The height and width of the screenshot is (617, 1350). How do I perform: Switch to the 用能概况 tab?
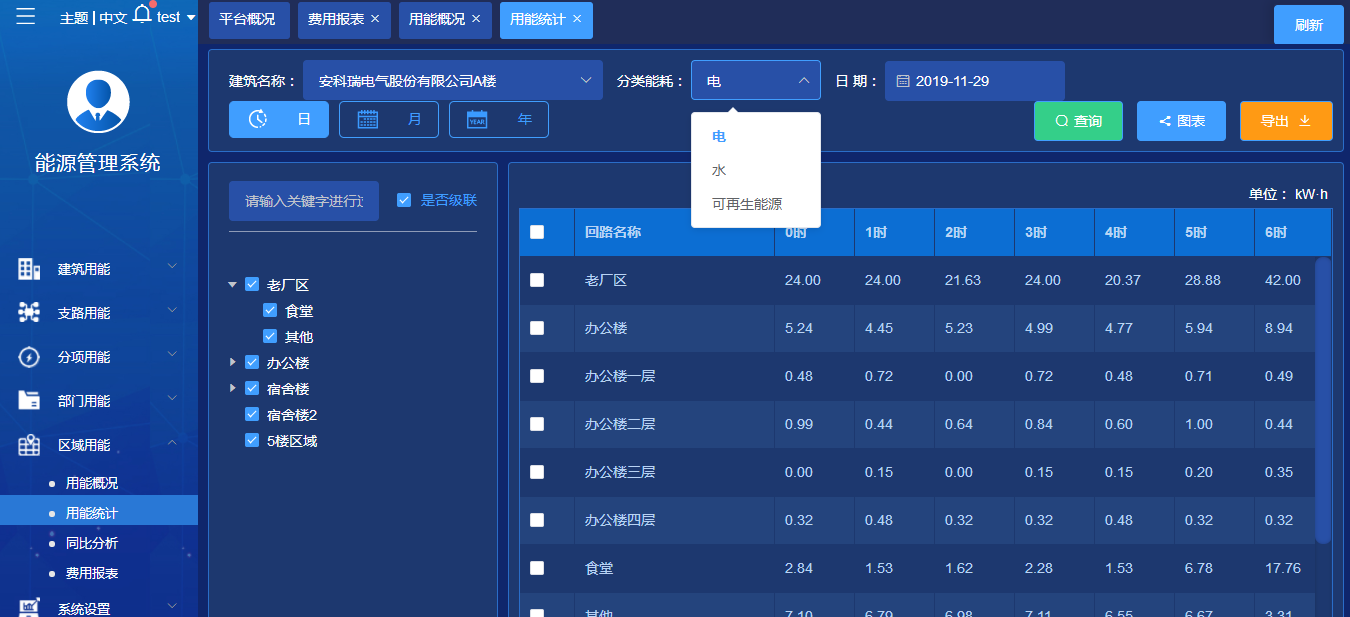437,19
